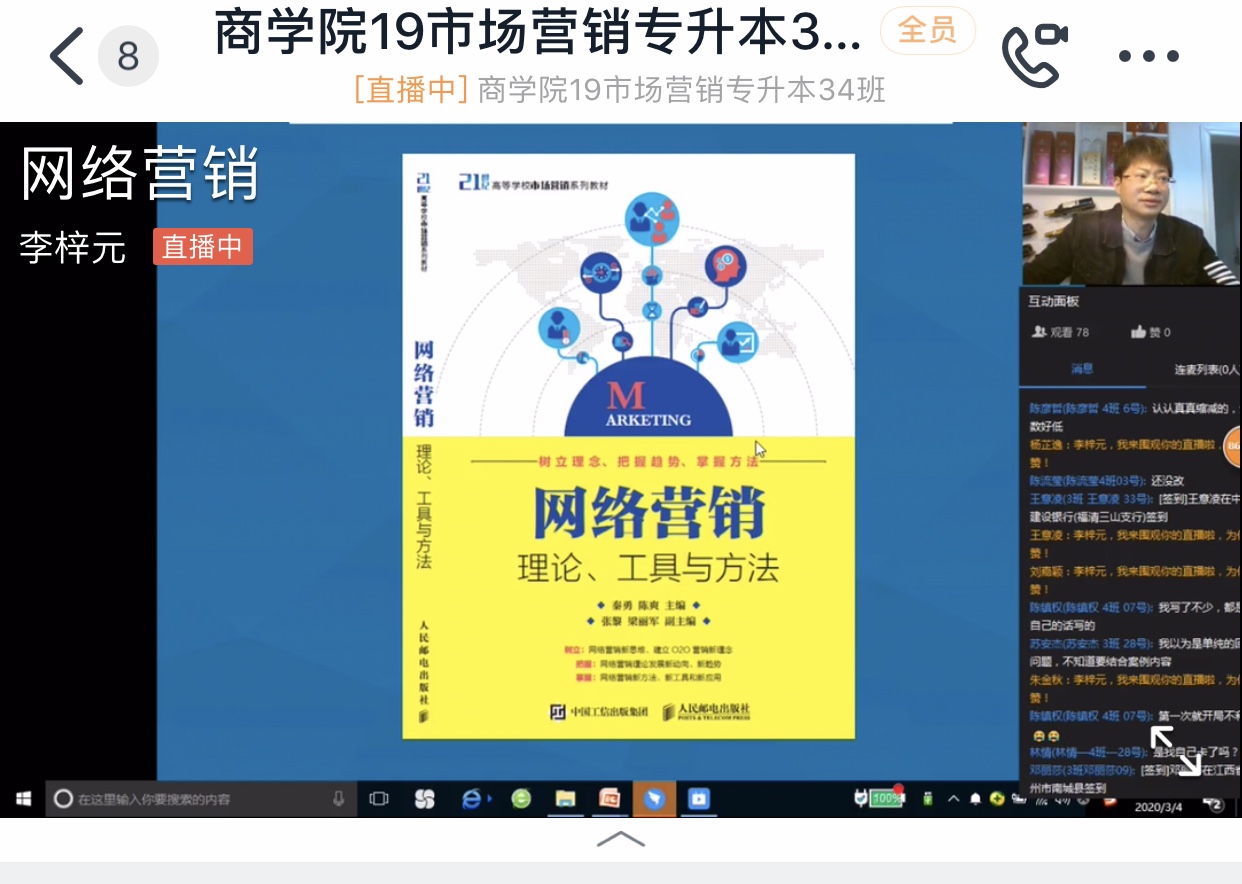Image resolution: width=1242 pixels, height=884 pixels.
Task: Click the 2020/3/4 taskbar date
Action: tap(1159, 806)
